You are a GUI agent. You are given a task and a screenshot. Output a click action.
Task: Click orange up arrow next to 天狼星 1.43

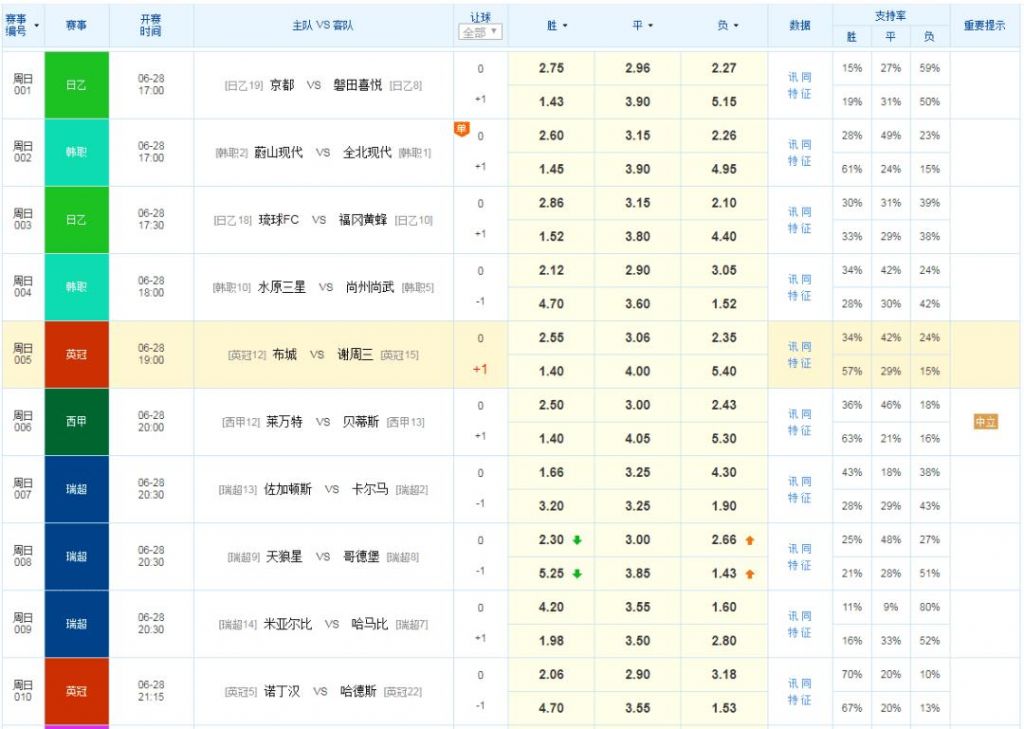coord(750,574)
